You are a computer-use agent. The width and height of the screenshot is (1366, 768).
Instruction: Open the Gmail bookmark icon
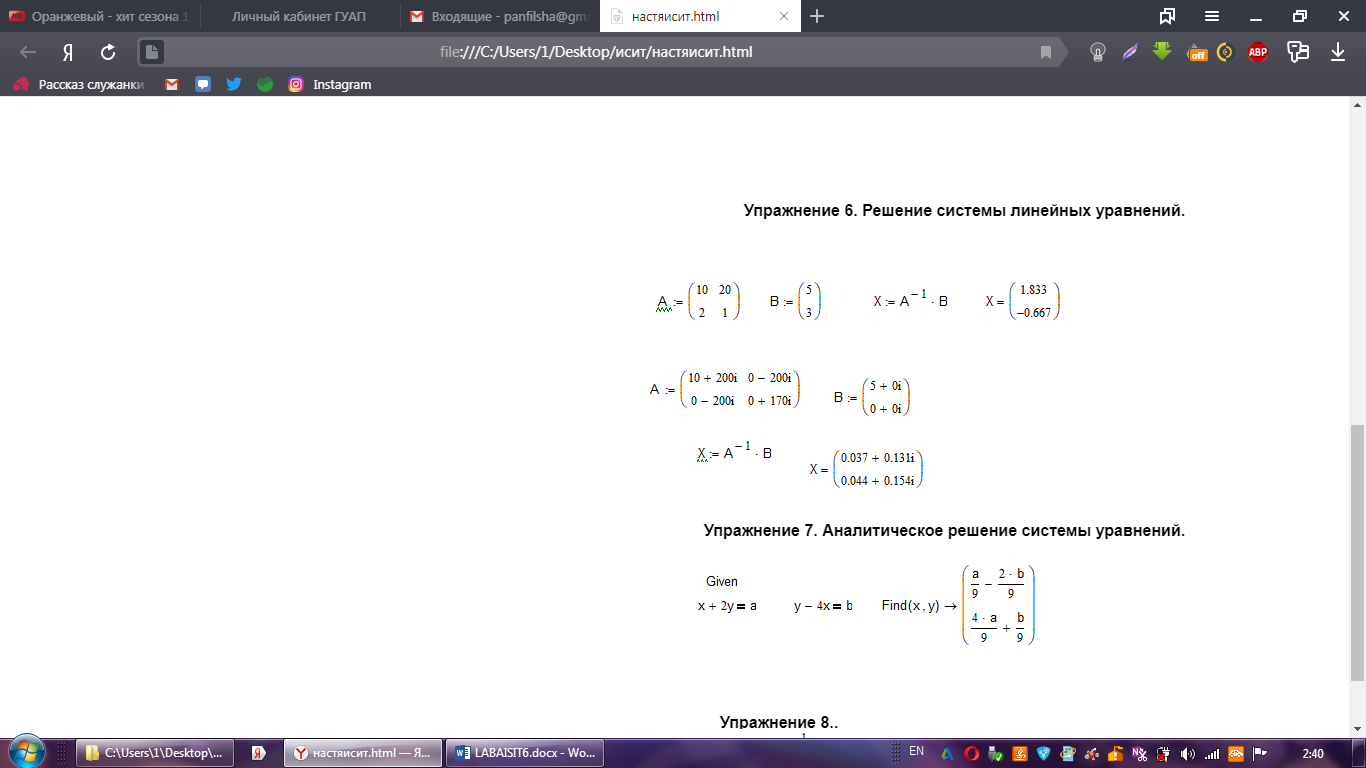coord(172,84)
